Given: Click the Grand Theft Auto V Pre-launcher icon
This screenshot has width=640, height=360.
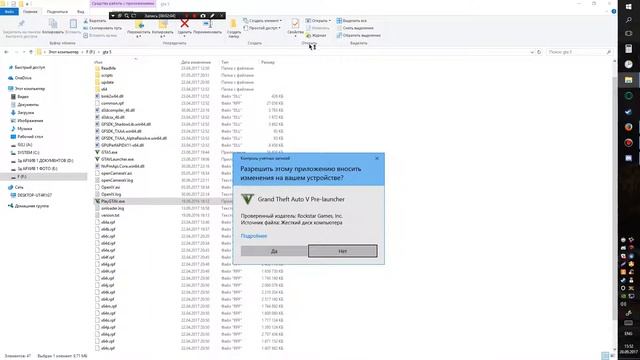Looking at the screenshot, I should pyautogui.click(x=247, y=199).
